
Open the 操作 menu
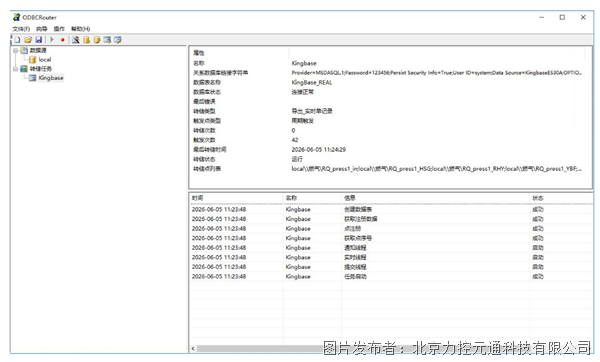click(59, 29)
